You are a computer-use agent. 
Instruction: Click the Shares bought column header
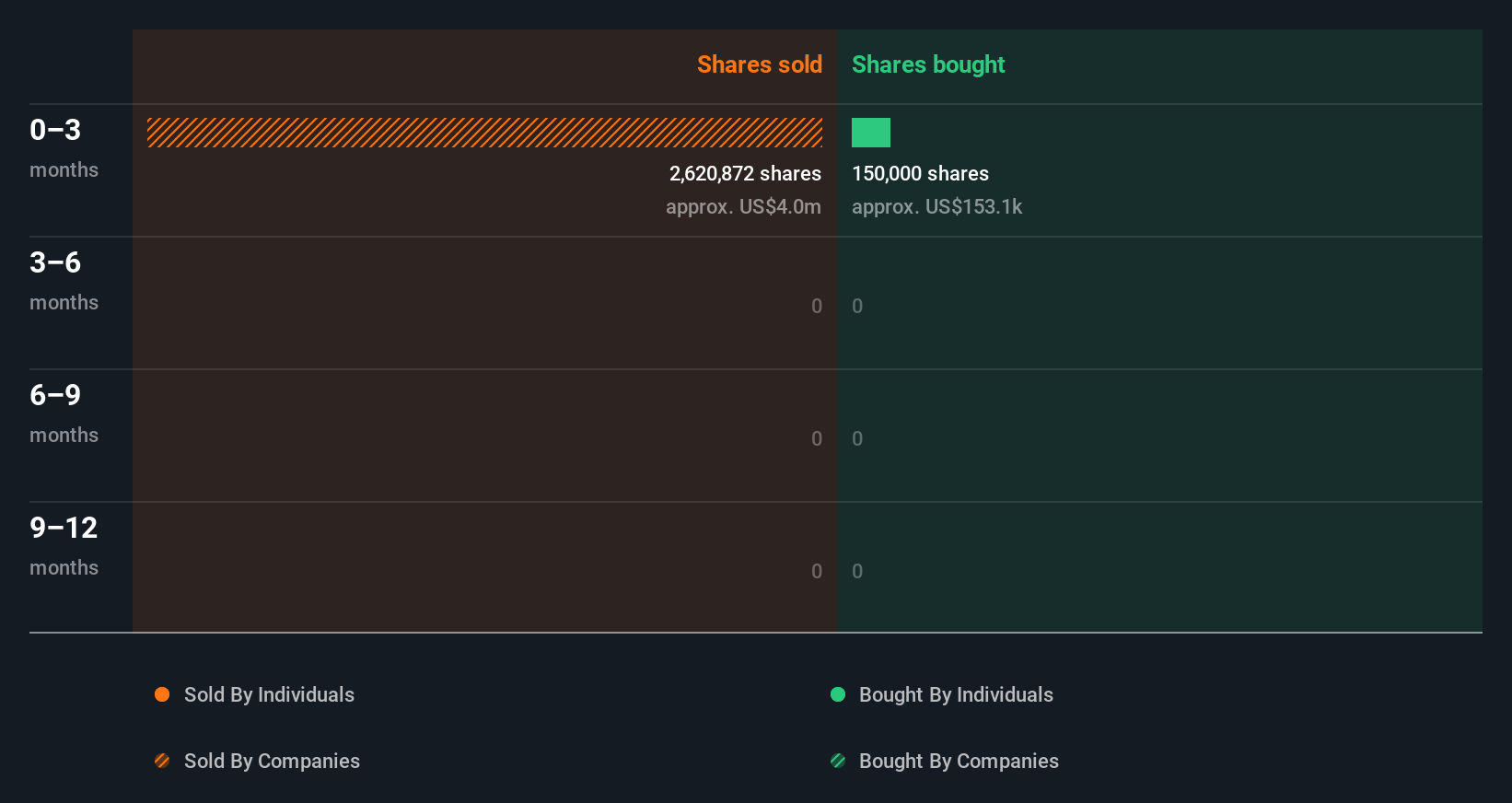[928, 64]
